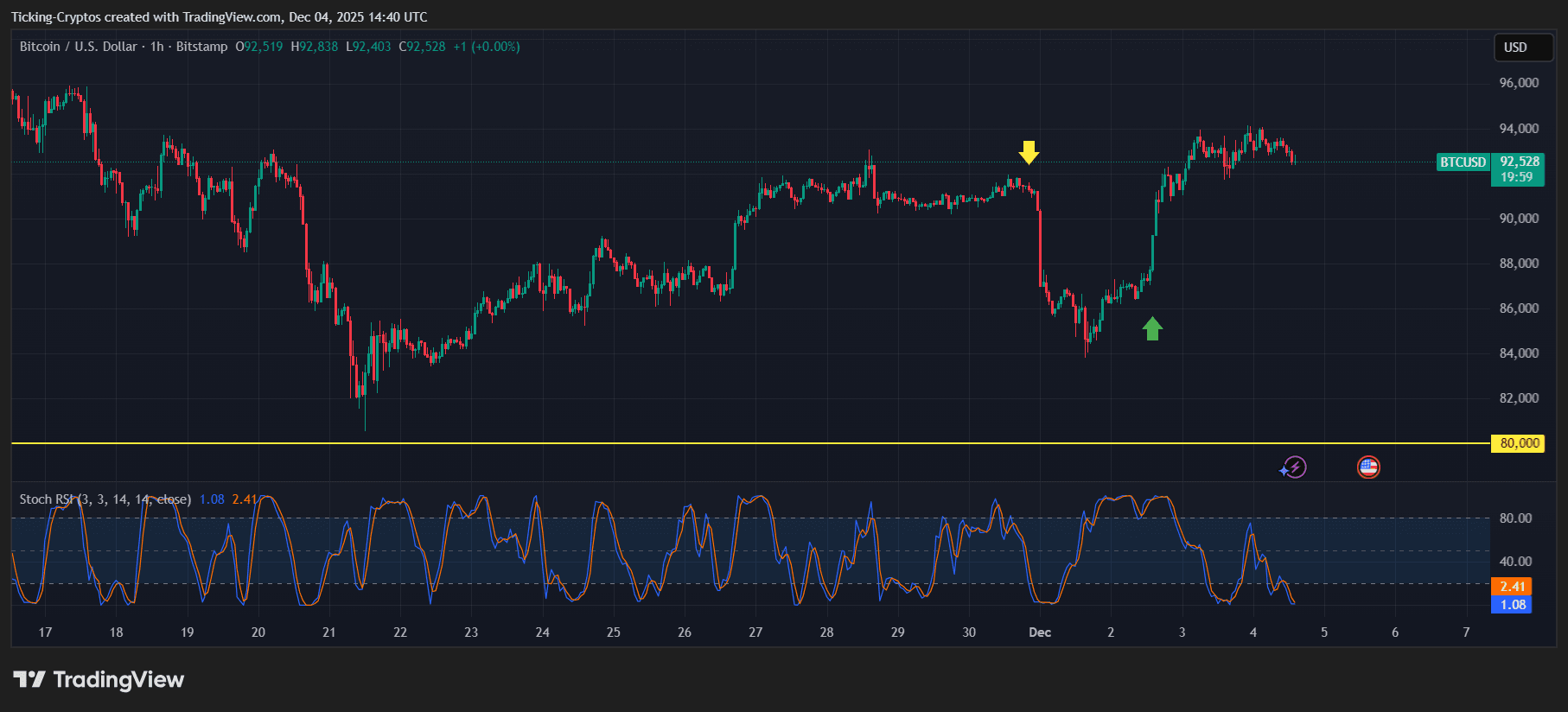1568x712 pixels.
Task: Click the Ticking-Cryptos TradingView.com header text
Action: click(x=219, y=17)
